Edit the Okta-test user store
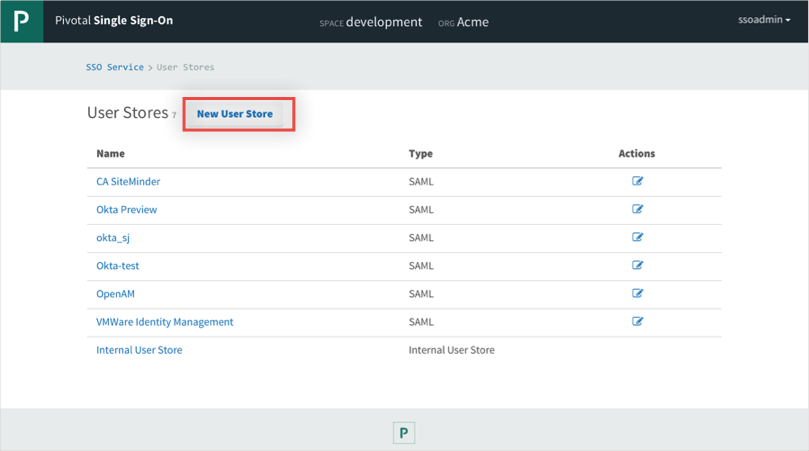 (637, 265)
